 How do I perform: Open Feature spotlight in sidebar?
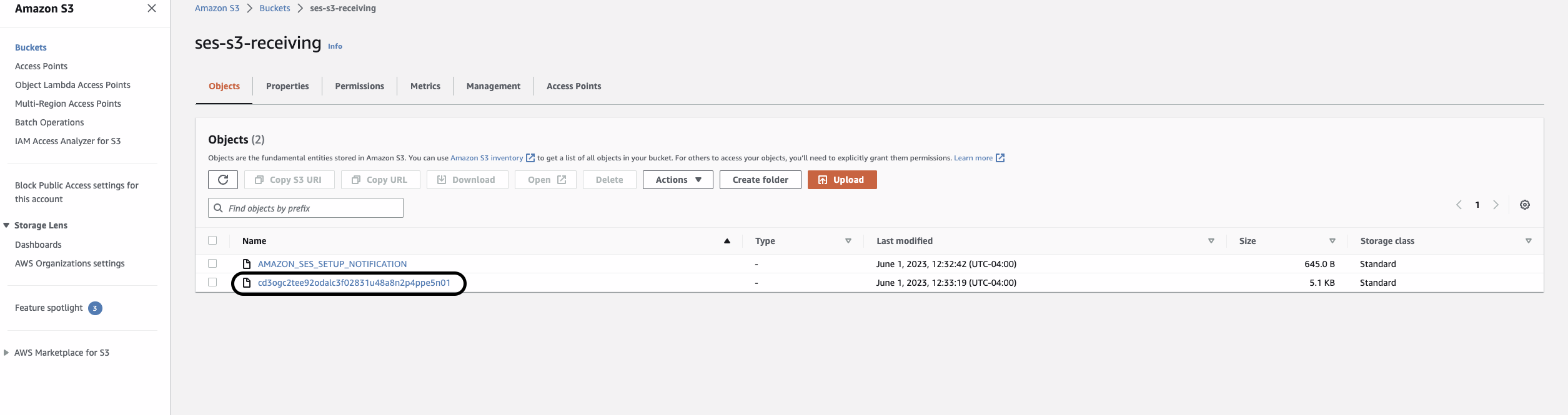[49, 308]
